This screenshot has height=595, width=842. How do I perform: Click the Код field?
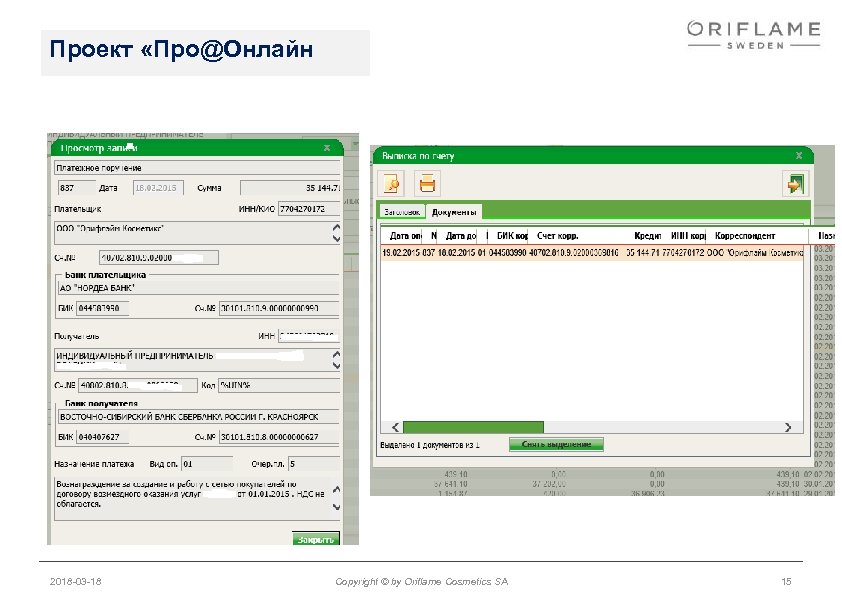(279, 385)
